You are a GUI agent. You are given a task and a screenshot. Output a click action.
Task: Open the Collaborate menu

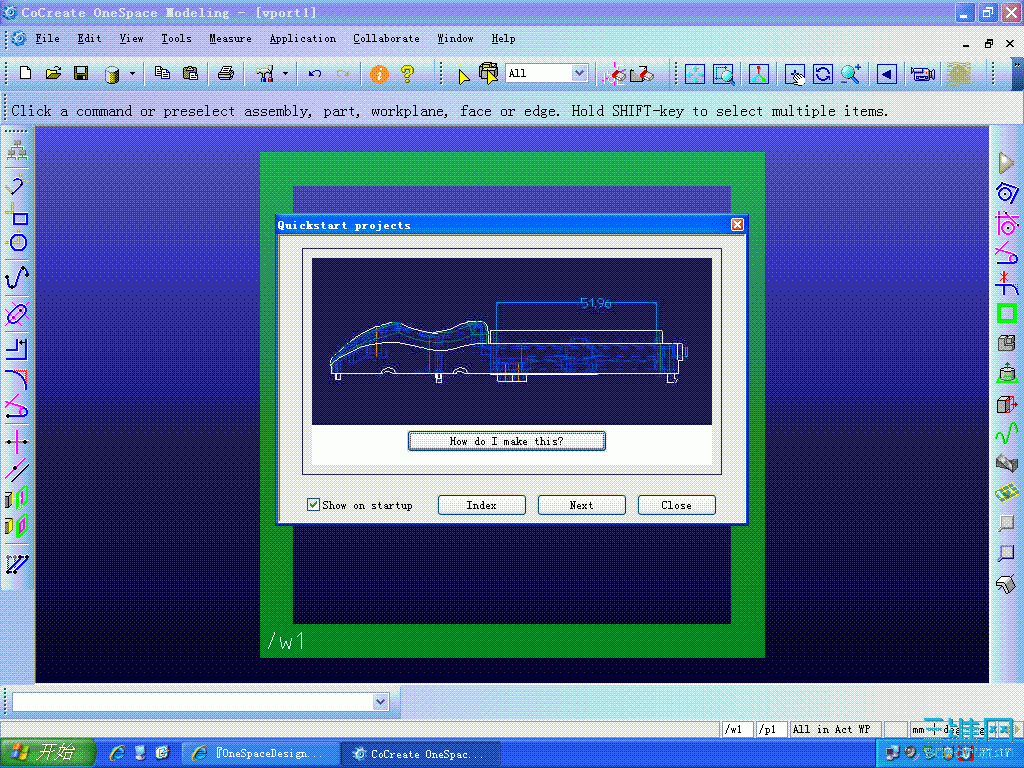point(386,39)
